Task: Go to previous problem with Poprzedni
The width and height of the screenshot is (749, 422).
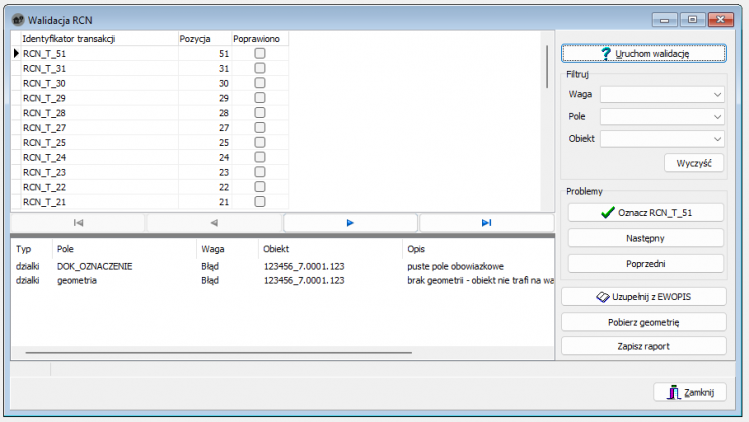Action: coord(645,264)
